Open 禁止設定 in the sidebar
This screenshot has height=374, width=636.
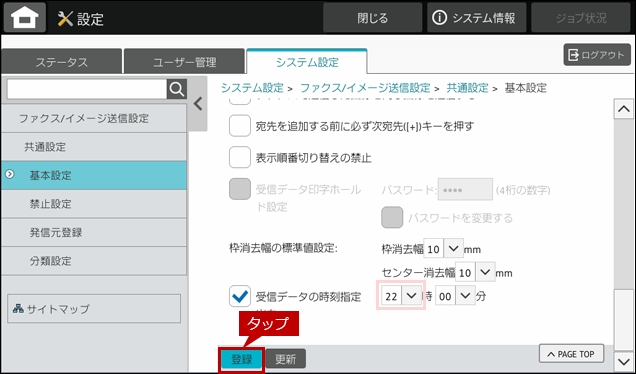tap(94, 204)
